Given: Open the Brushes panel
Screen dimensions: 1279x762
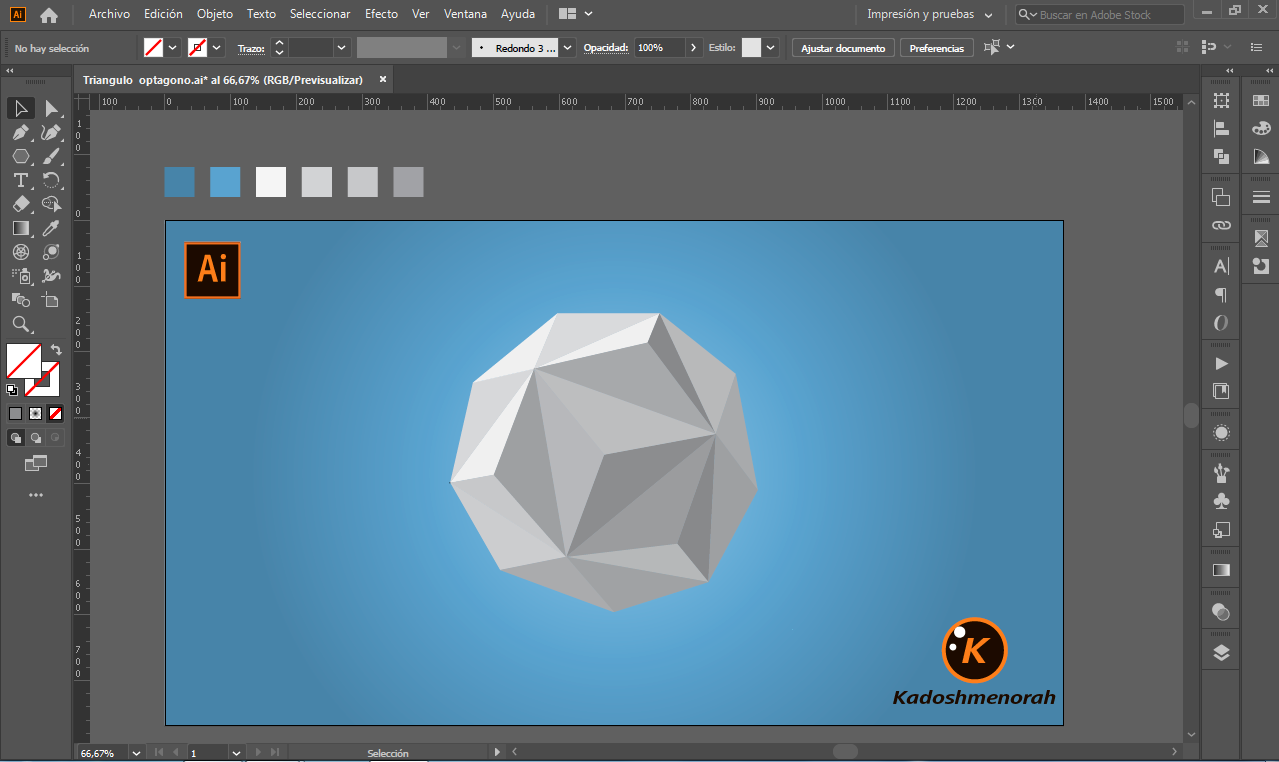Looking at the screenshot, I should [1221, 473].
